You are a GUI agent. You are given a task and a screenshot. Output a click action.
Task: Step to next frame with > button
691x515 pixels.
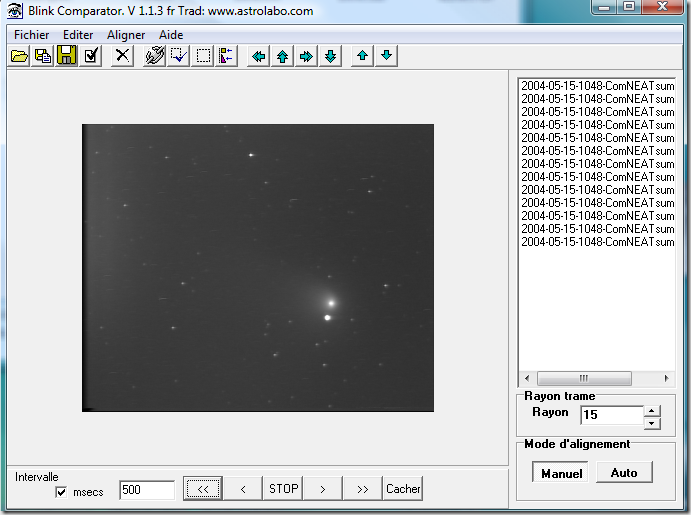pos(323,488)
